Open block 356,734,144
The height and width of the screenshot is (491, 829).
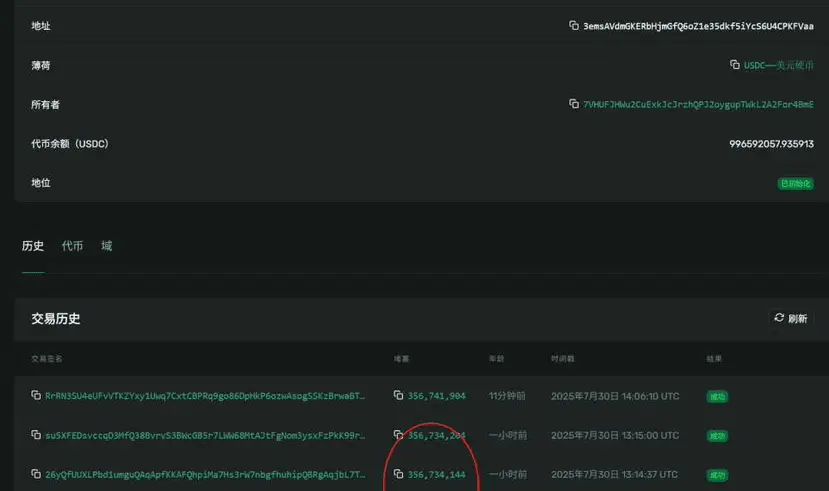click(x=437, y=475)
